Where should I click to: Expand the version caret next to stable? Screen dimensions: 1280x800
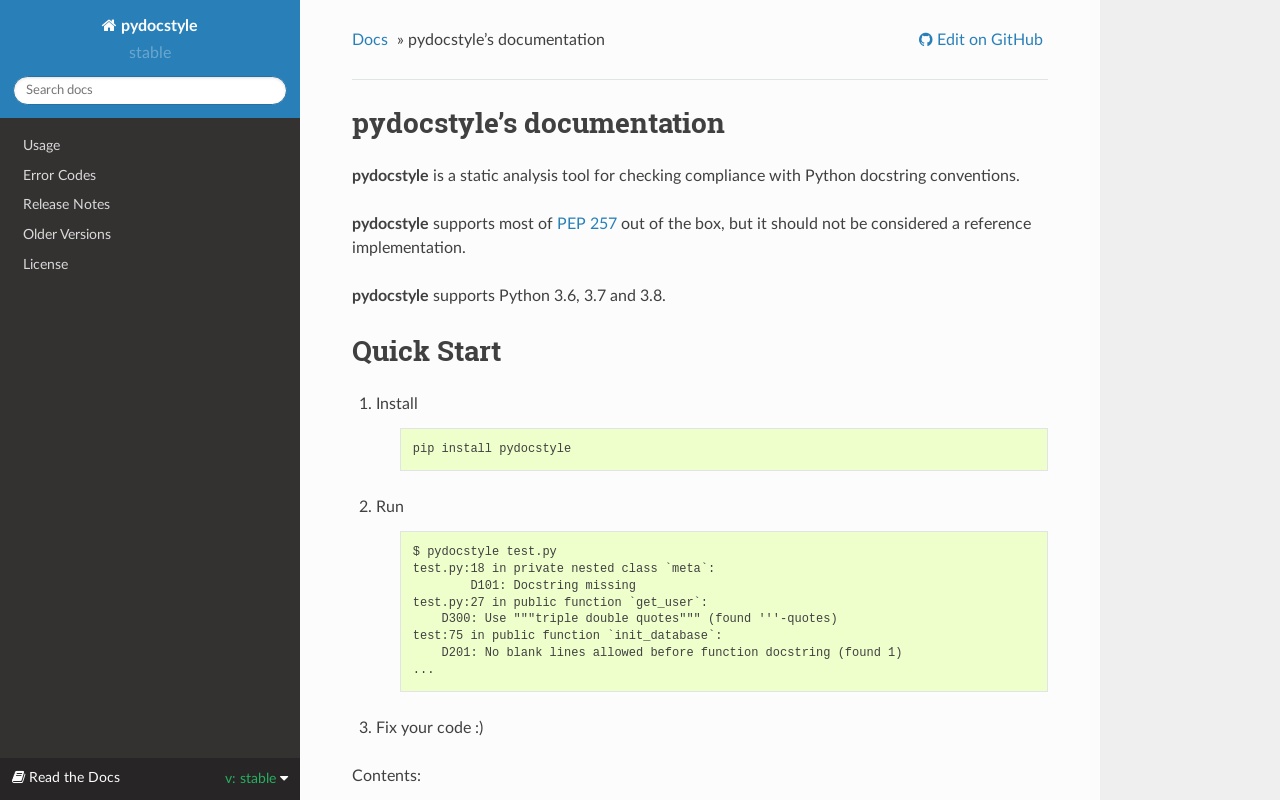pyautogui.click(x=284, y=779)
